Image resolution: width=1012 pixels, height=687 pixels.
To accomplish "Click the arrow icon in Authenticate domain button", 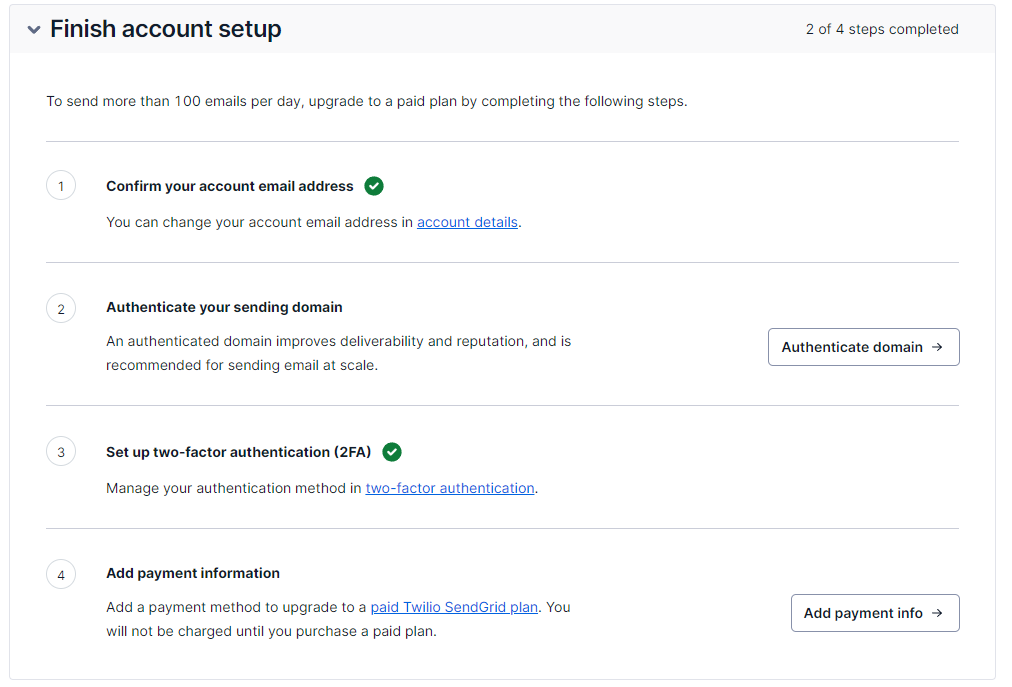I will point(937,347).
